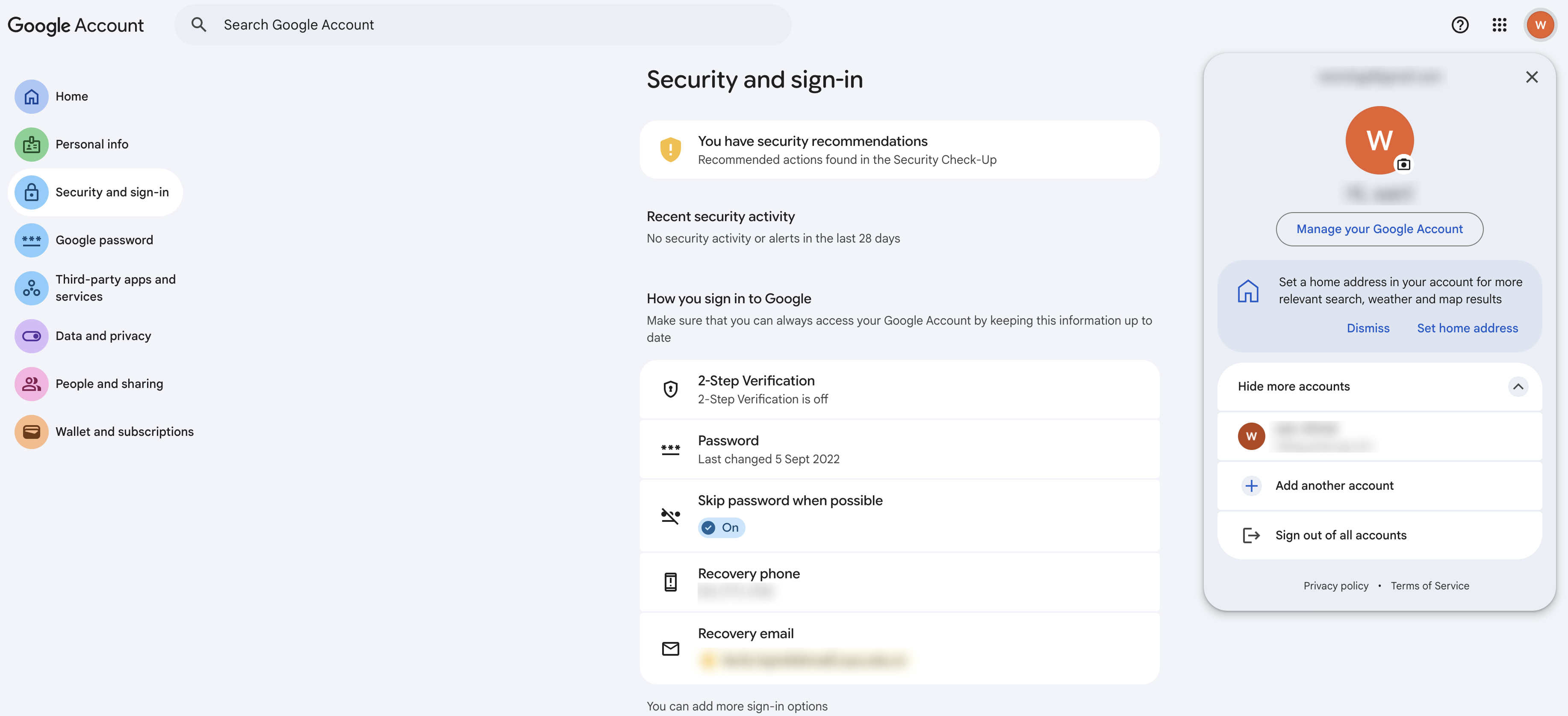
Task: Click '2-Step Verification is off' text
Action: click(763, 399)
